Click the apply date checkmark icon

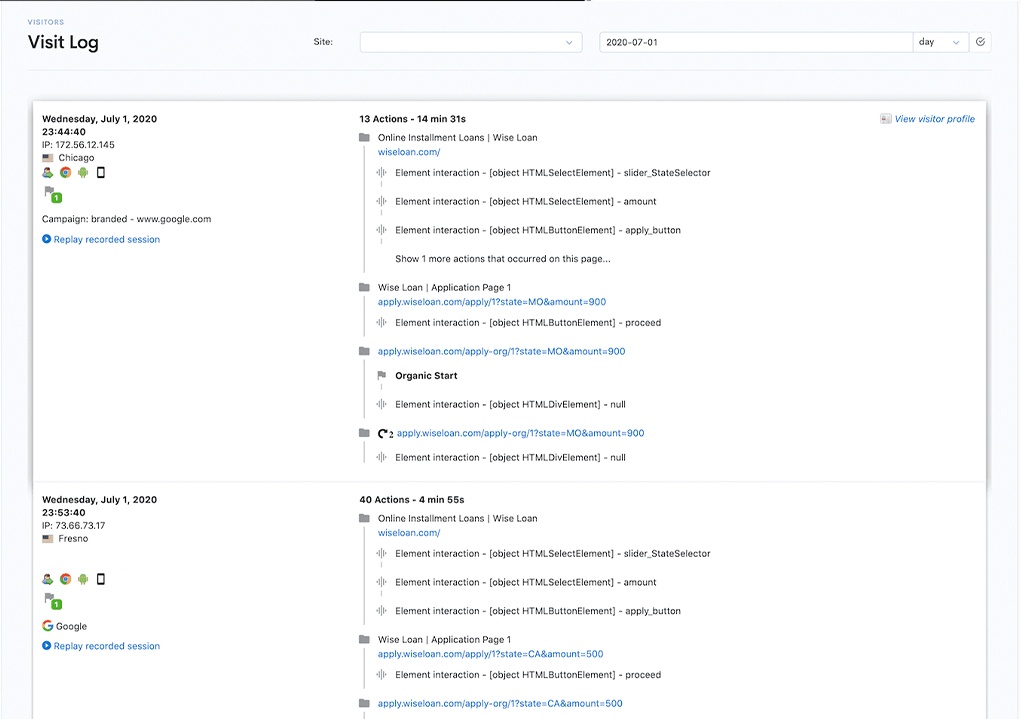coord(980,42)
